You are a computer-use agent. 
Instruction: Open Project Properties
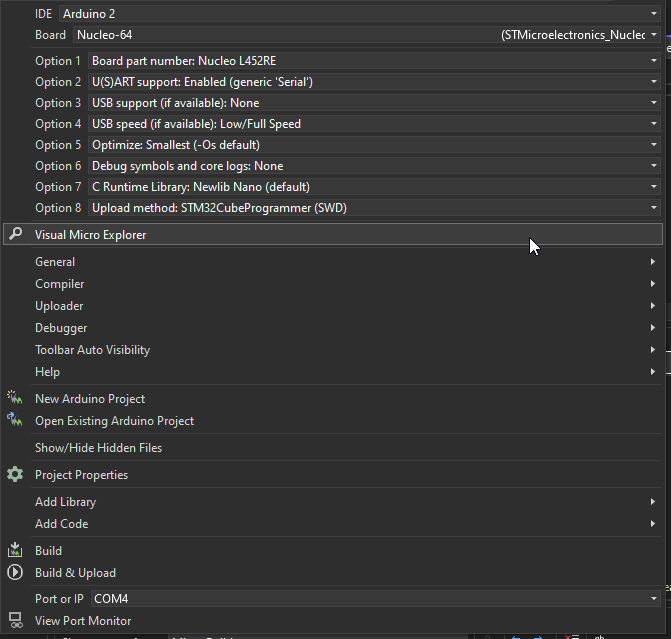333,475
